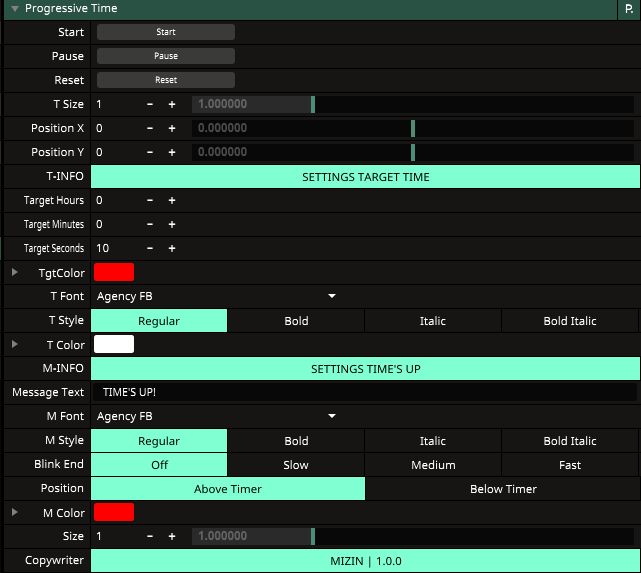
Task: Set Blink End to Slow
Action: (x=296, y=465)
